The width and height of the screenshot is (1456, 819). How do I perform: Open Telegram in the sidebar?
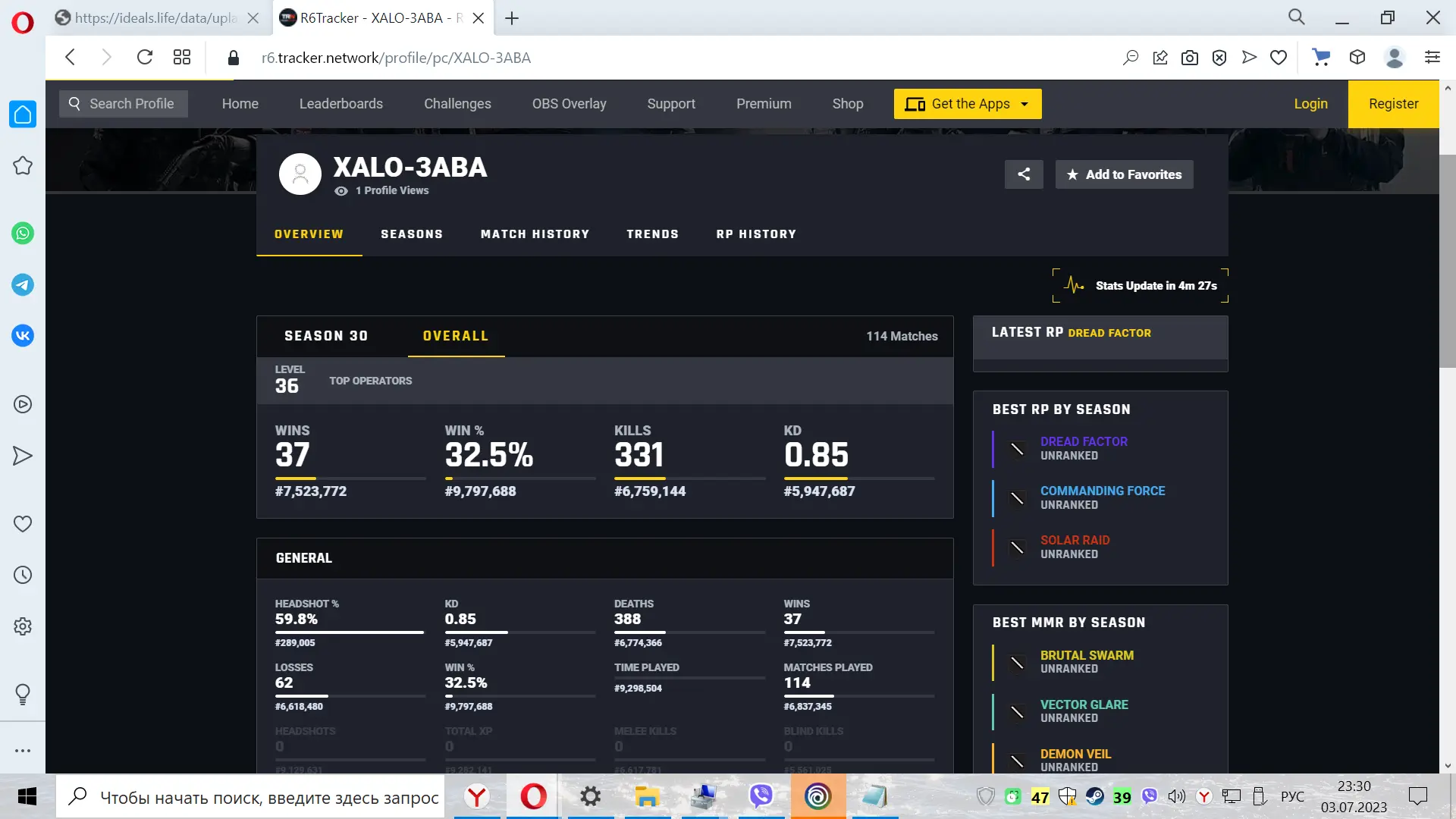pyautogui.click(x=23, y=285)
